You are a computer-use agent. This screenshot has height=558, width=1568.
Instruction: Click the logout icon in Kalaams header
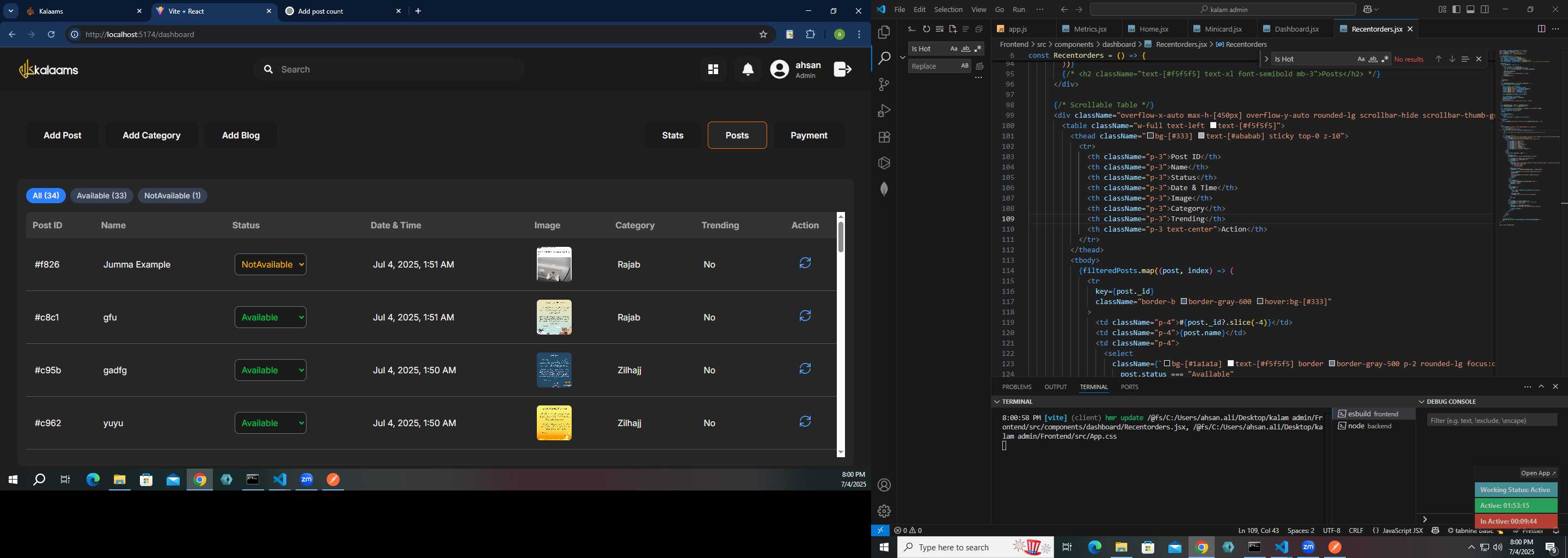point(842,69)
